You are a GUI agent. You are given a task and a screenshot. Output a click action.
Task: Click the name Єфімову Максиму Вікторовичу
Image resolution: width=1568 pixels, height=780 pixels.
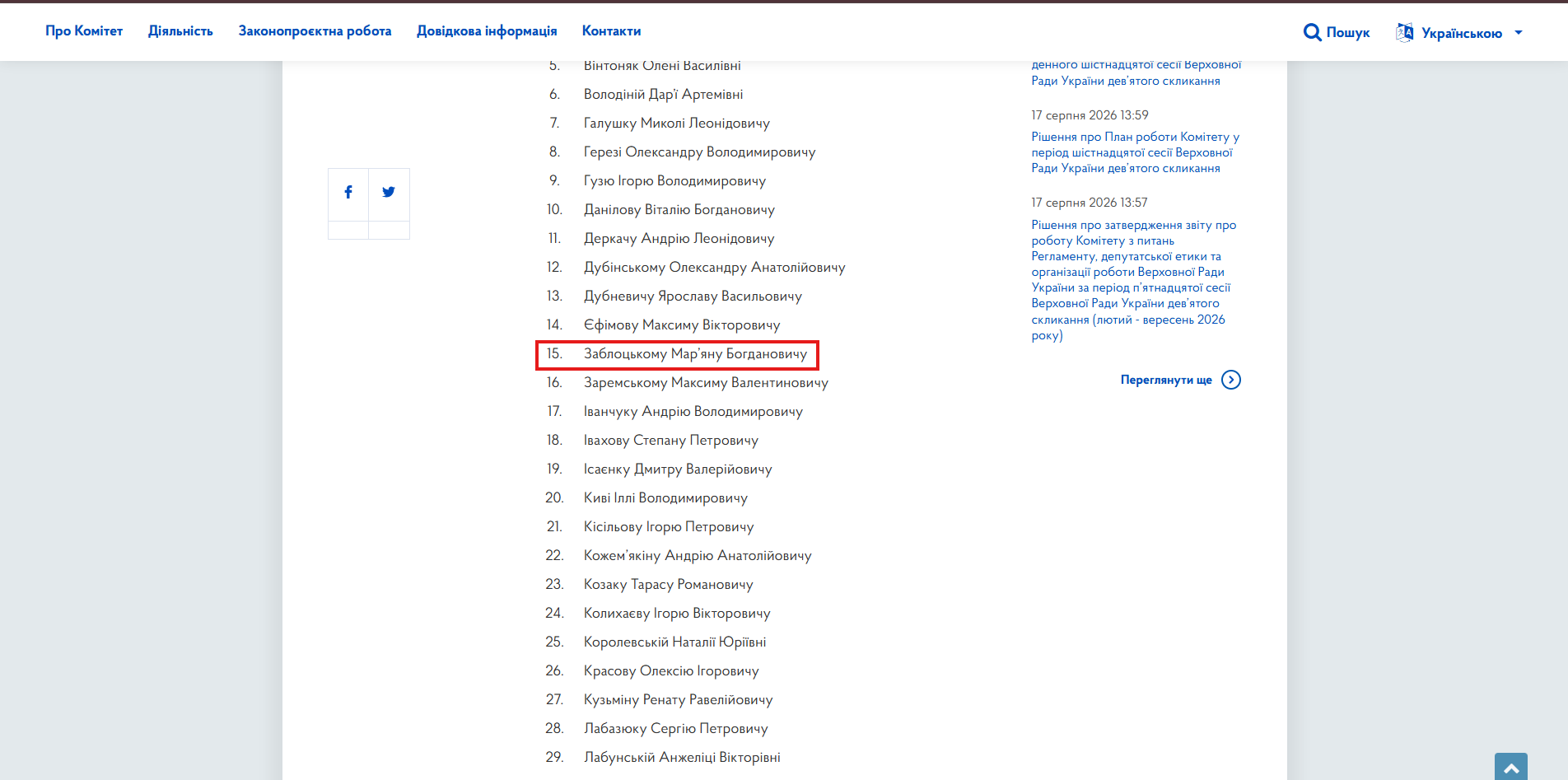point(682,325)
